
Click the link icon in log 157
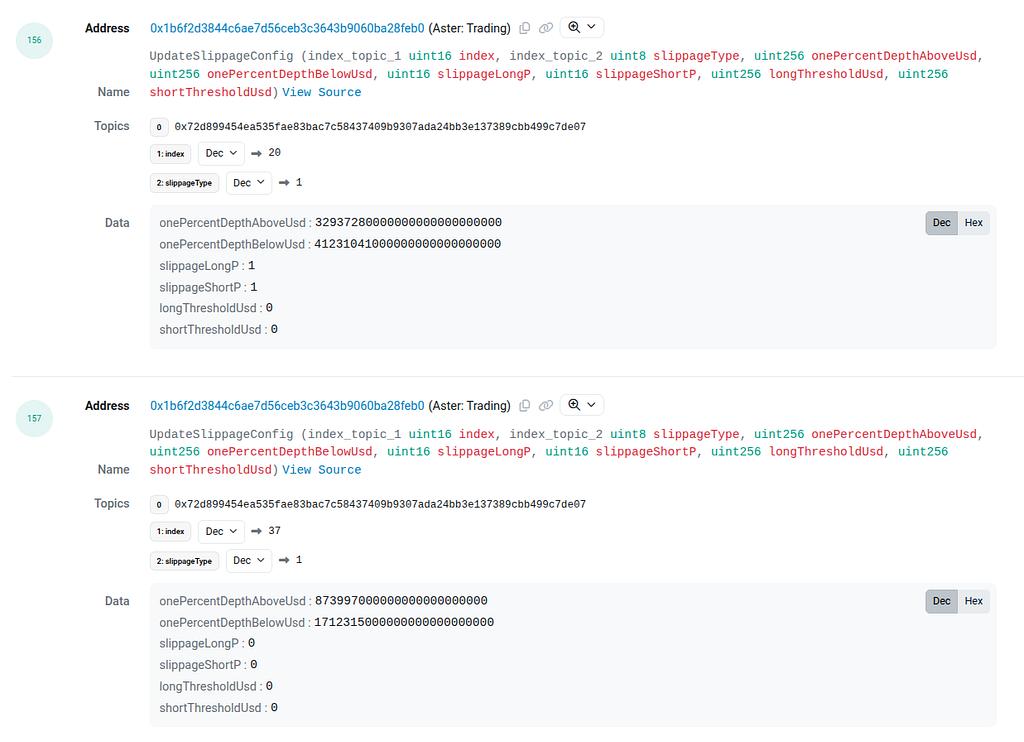546,406
